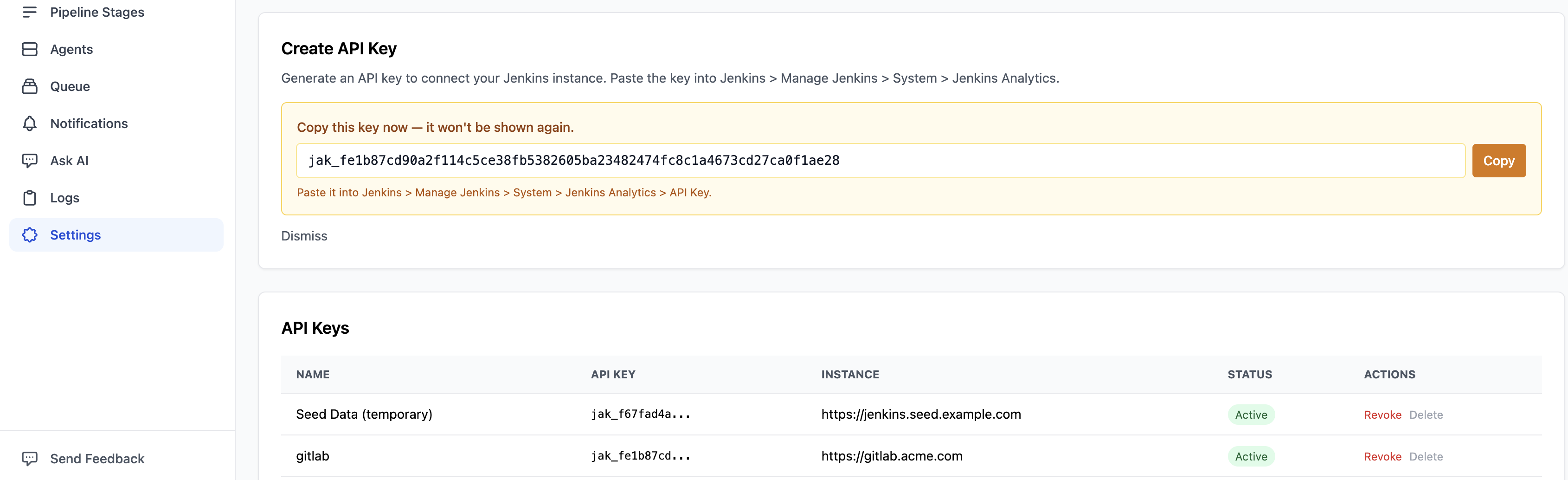Click the Settings gear icon
This screenshot has height=480, width=1568.
coord(30,234)
